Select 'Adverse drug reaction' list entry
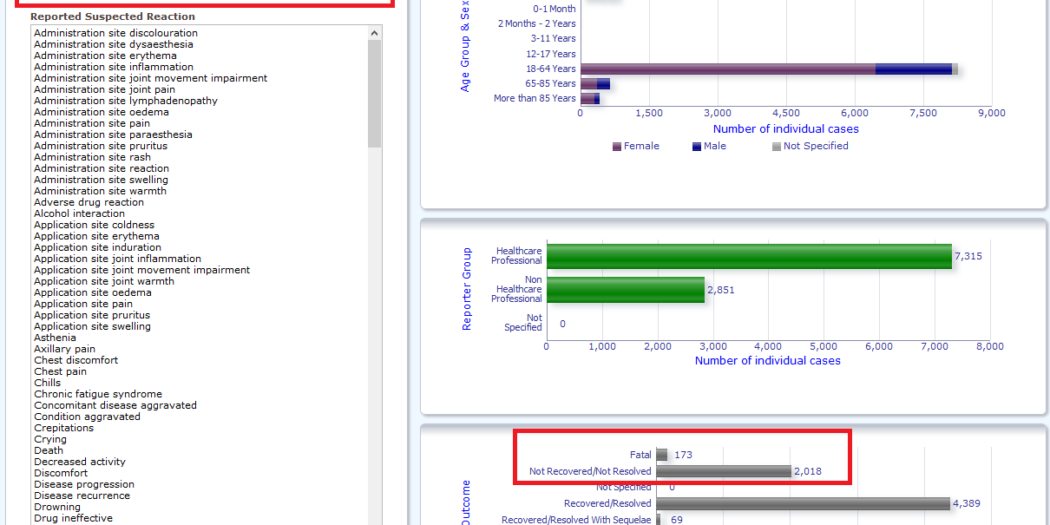The image size is (1050, 525). click(89, 202)
